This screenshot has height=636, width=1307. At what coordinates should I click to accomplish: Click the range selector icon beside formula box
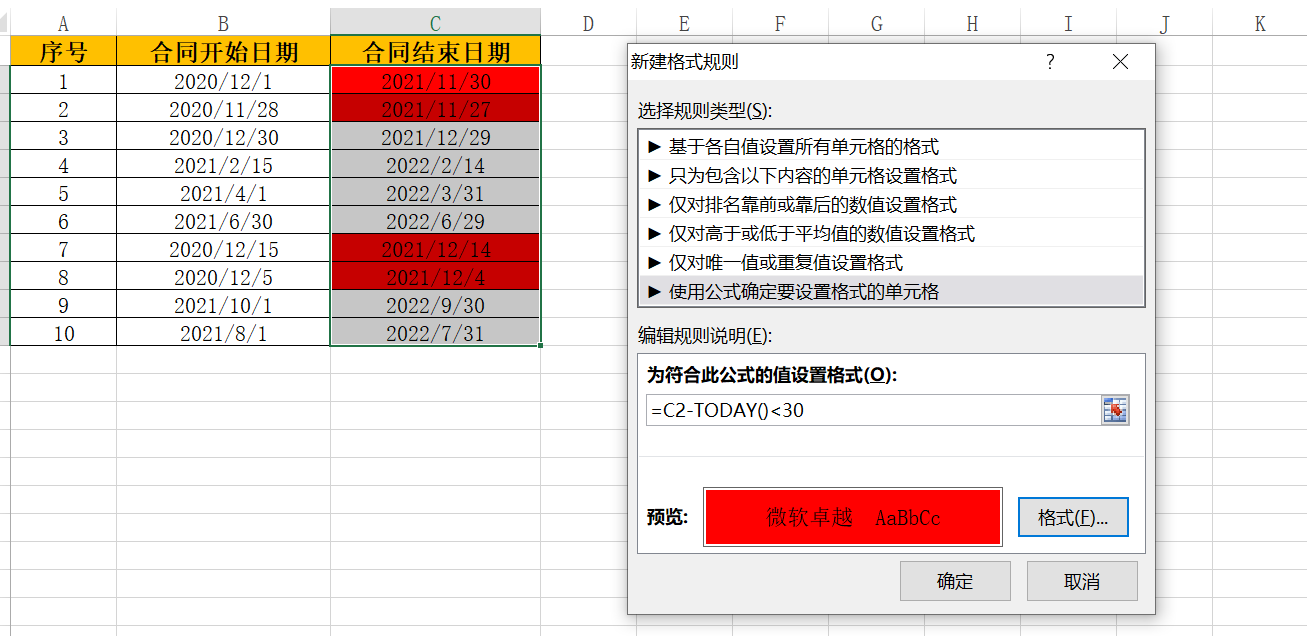1115,410
